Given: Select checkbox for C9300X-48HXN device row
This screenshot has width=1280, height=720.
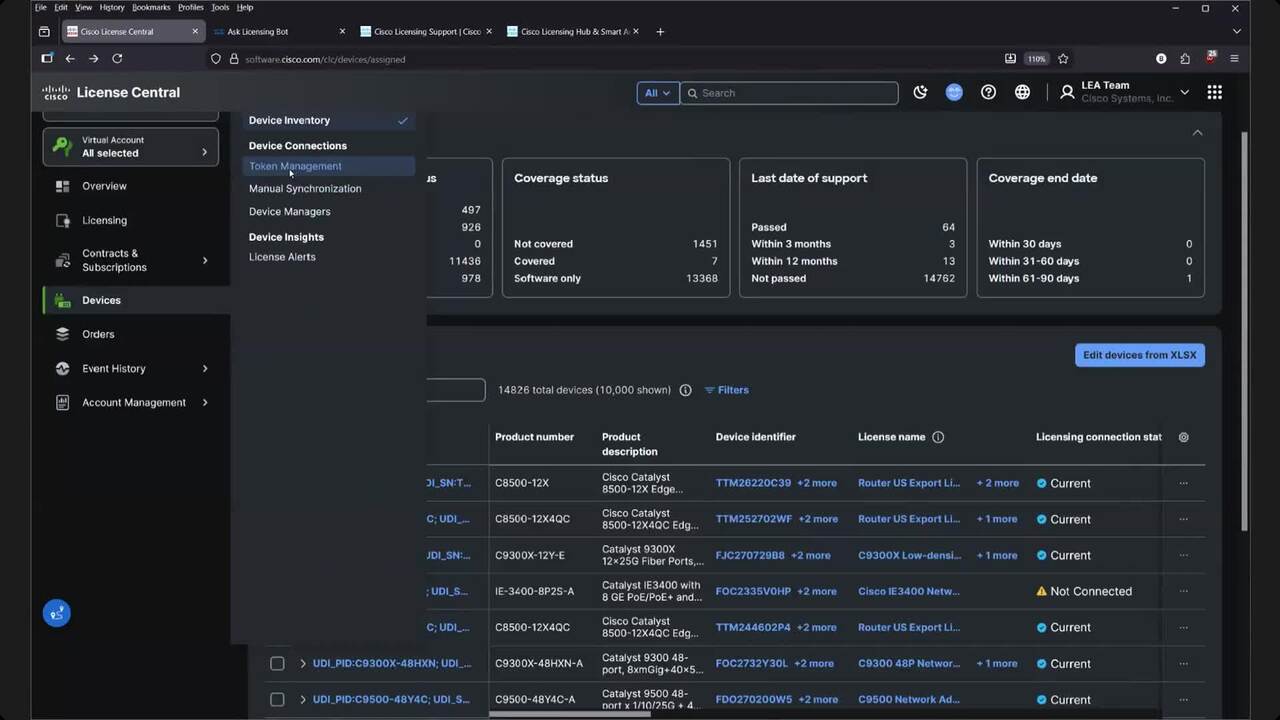Looking at the screenshot, I should pyautogui.click(x=277, y=663).
